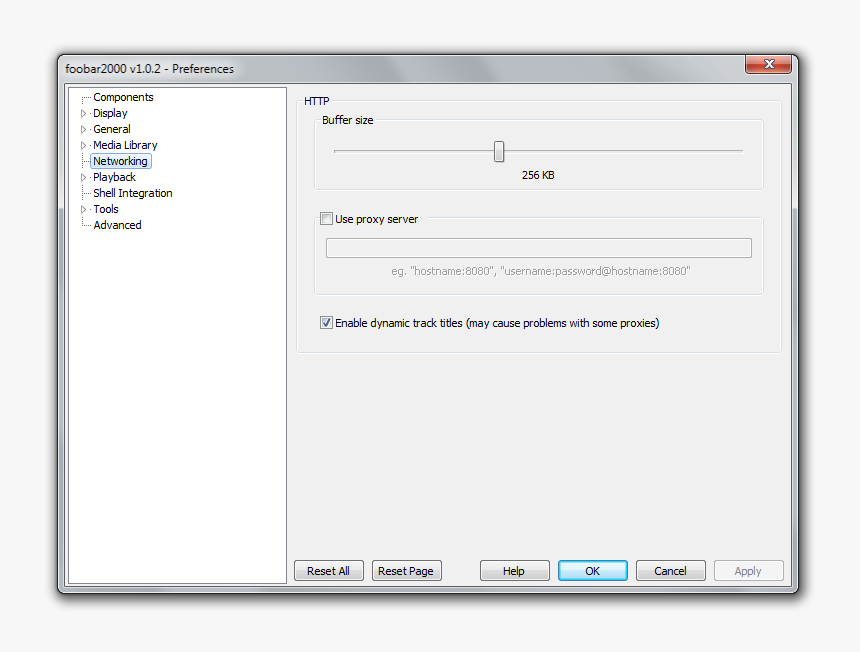Disable dynamic track titles checkbox

click(x=326, y=323)
